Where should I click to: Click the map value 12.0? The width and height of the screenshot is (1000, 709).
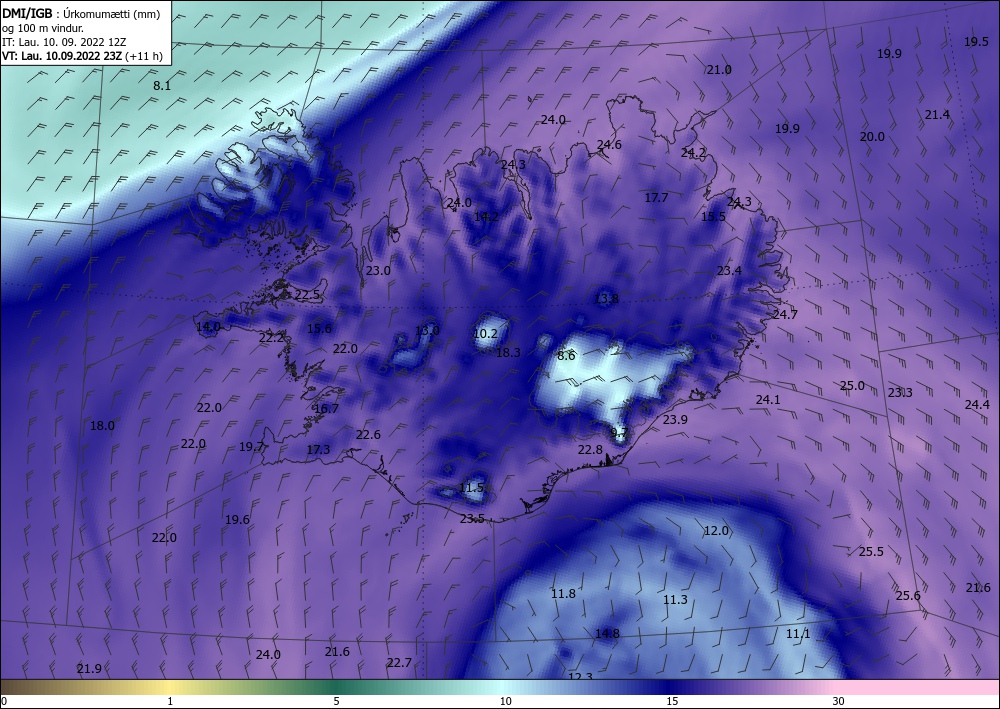[716, 530]
